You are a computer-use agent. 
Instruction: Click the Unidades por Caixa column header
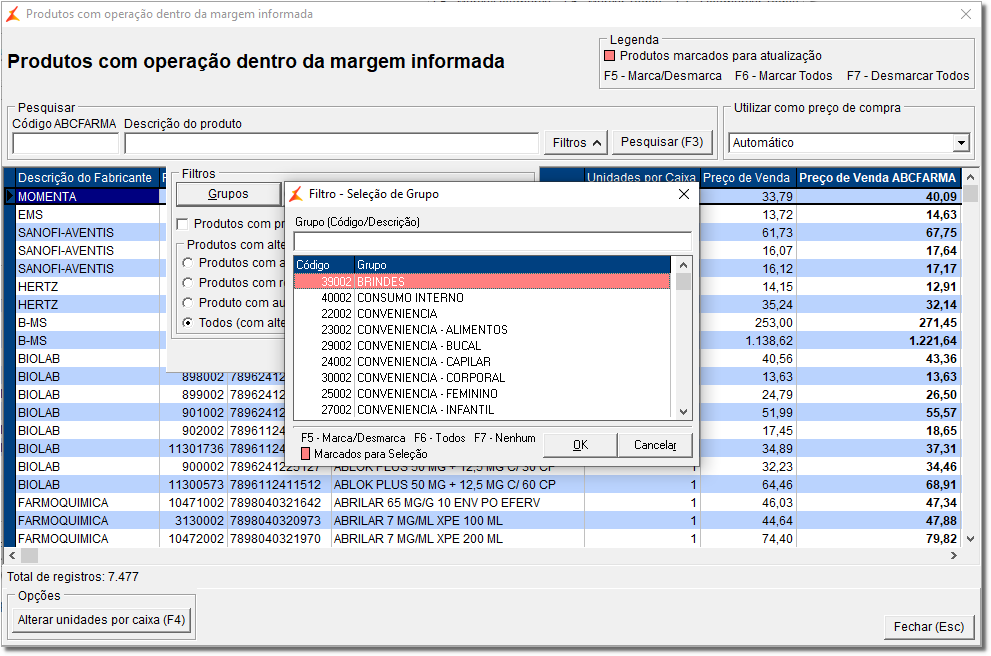[x=641, y=178]
